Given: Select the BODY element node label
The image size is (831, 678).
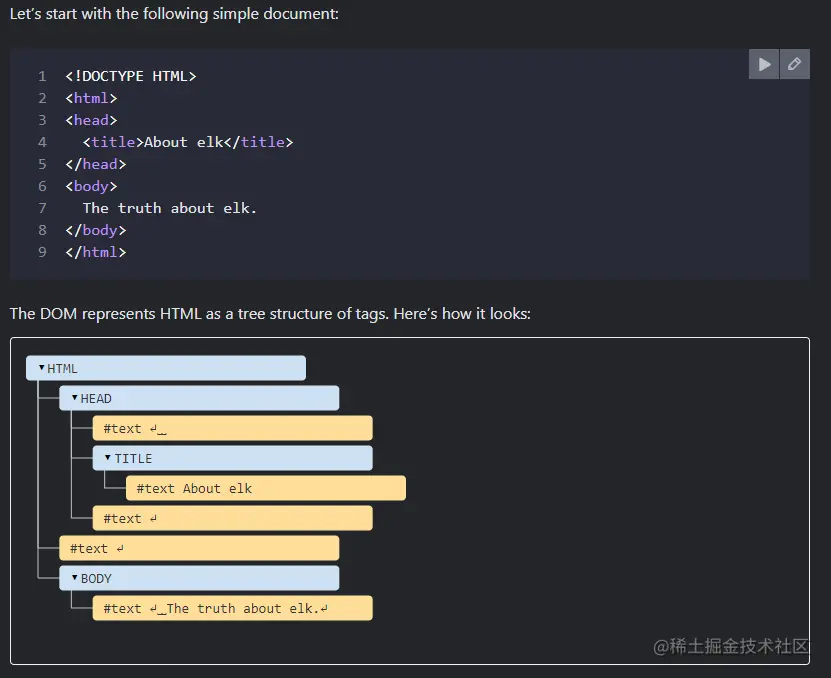Looking at the screenshot, I should pos(96,579).
